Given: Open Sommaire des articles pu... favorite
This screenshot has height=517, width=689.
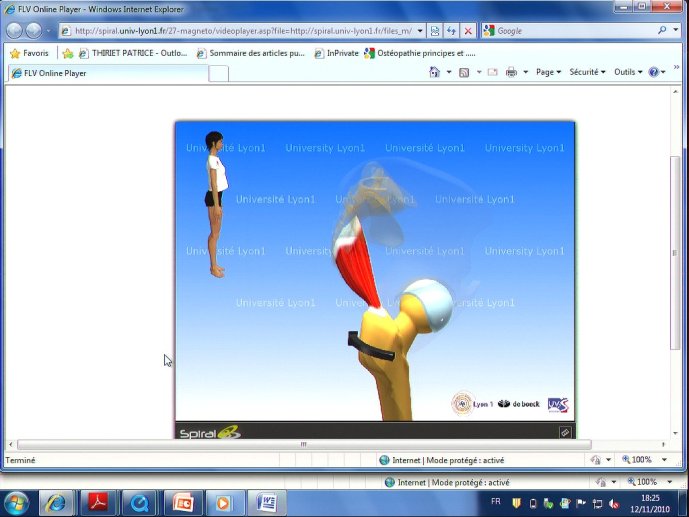Looking at the screenshot, I should [250, 53].
